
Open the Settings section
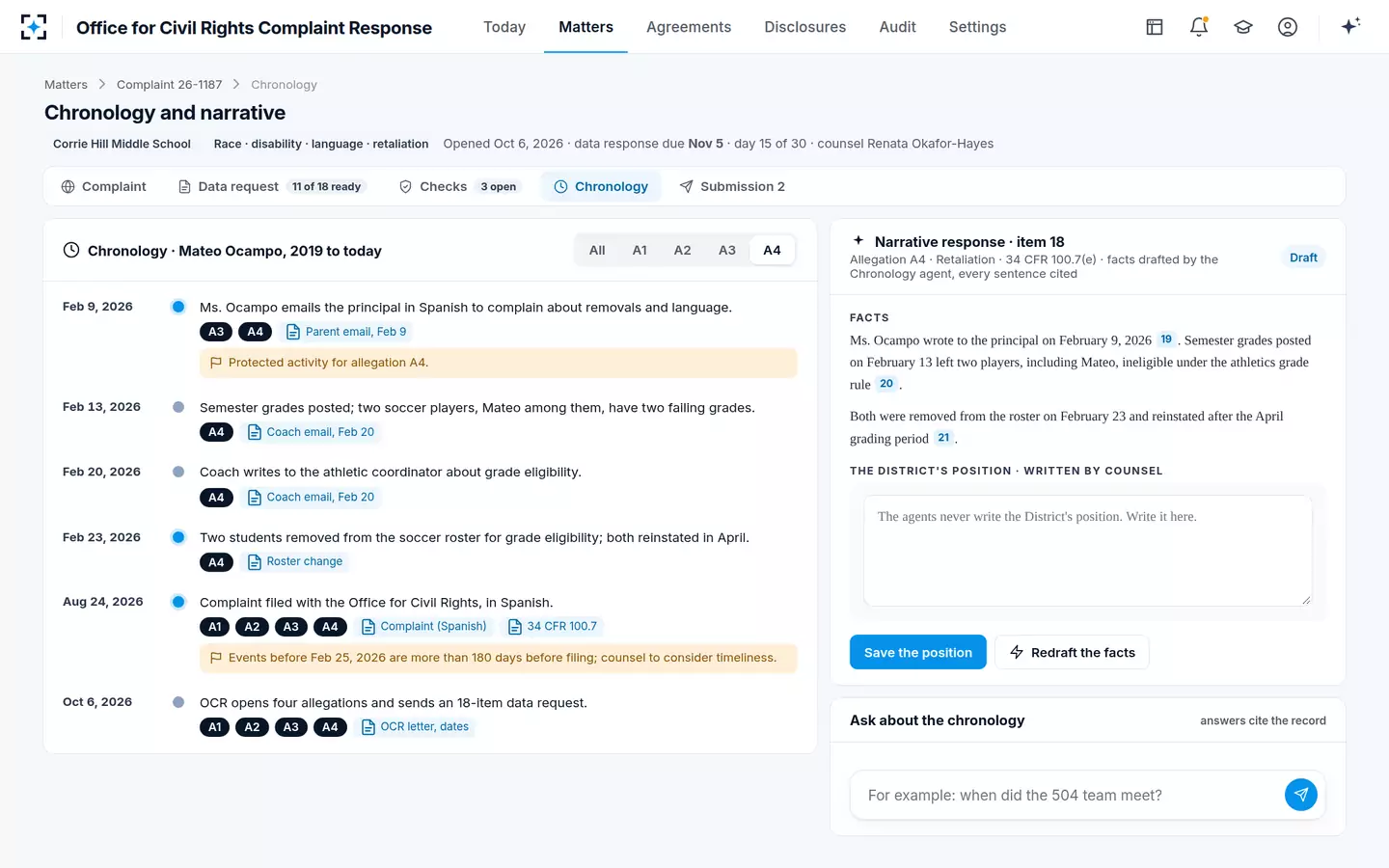(x=977, y=27)
